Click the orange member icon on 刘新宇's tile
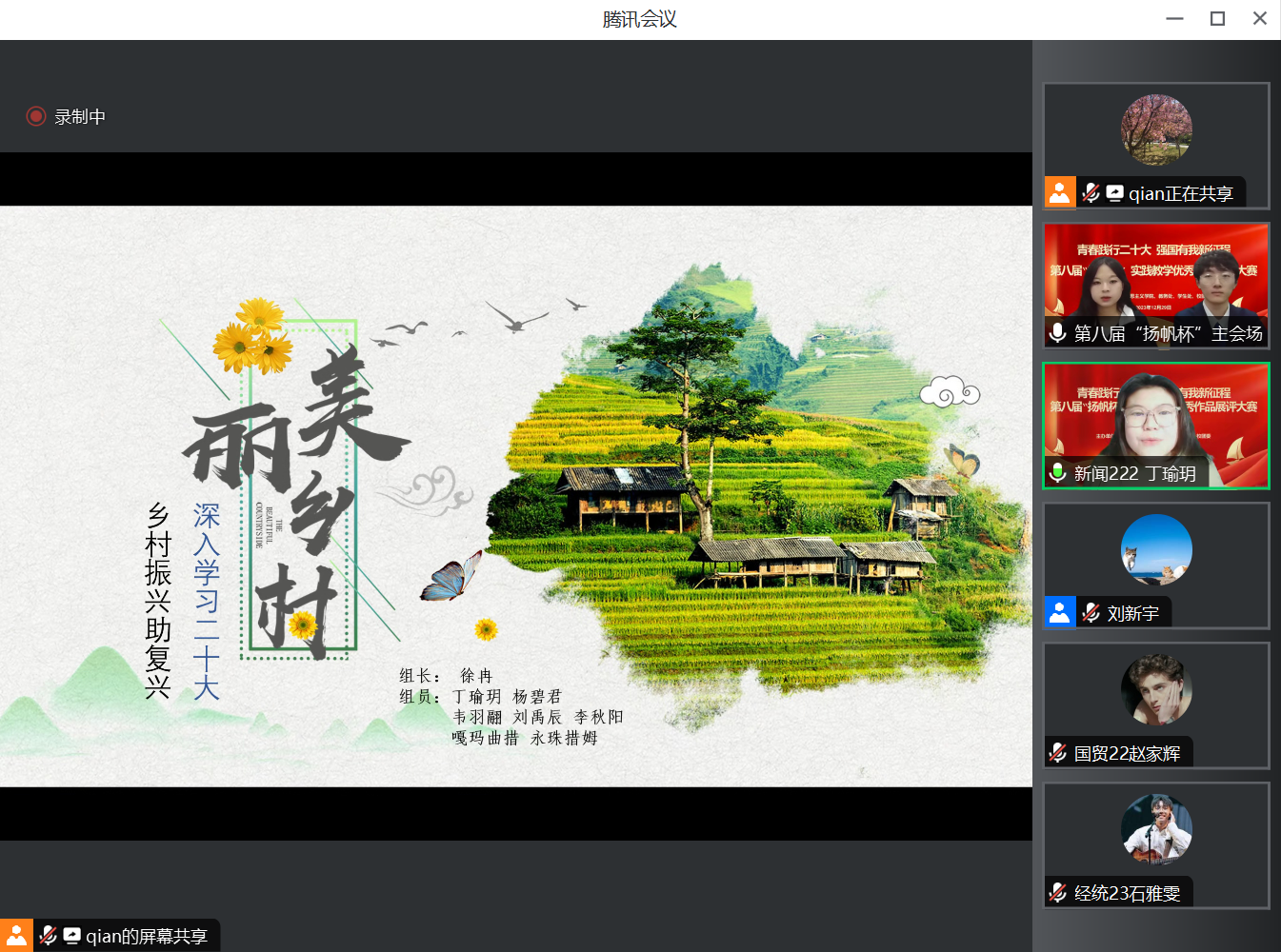This screenshot has width=1281, height=952. [1060, 612]
